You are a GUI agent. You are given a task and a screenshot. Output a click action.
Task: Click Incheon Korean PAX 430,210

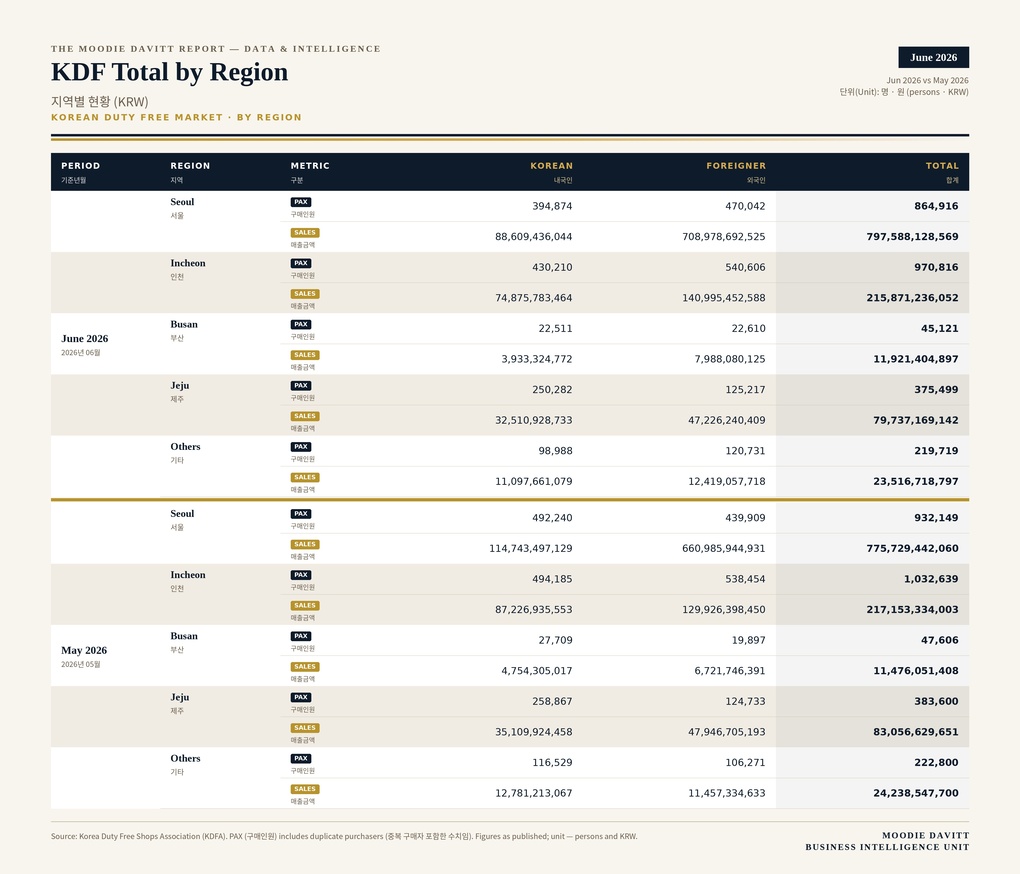point(552,267)
